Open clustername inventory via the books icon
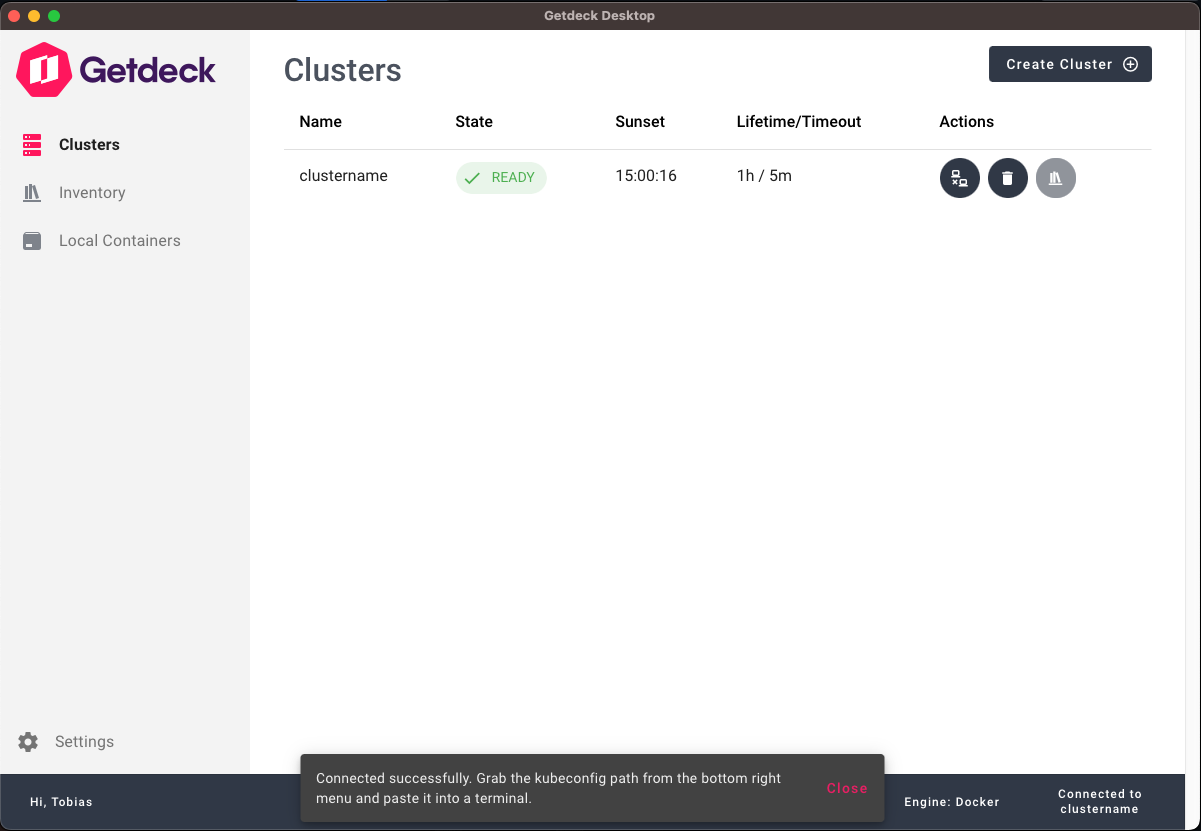This screenshot has width=1201, height=831. [x=1056, y=179]
